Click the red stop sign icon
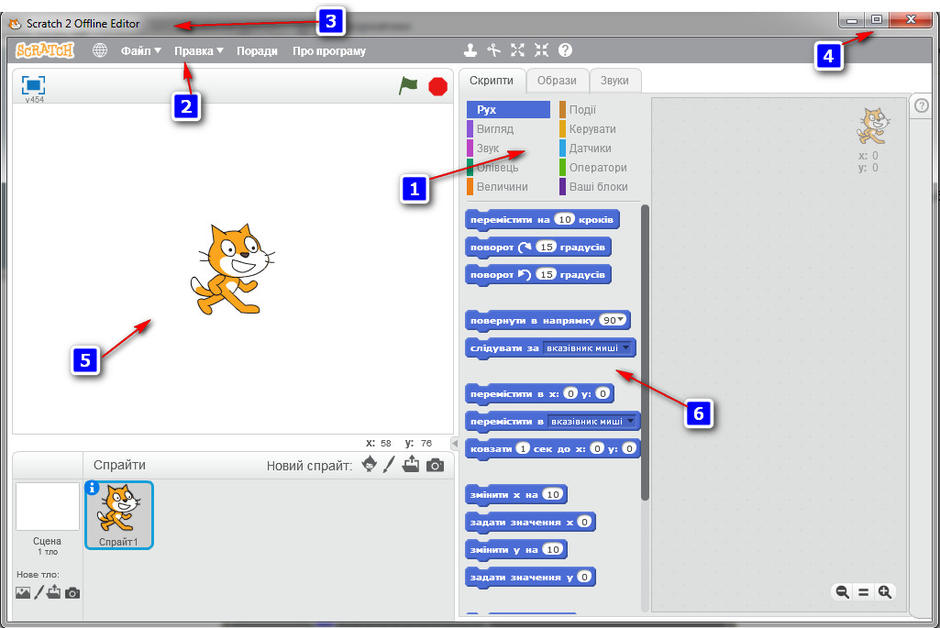 [x=437, y=87]
